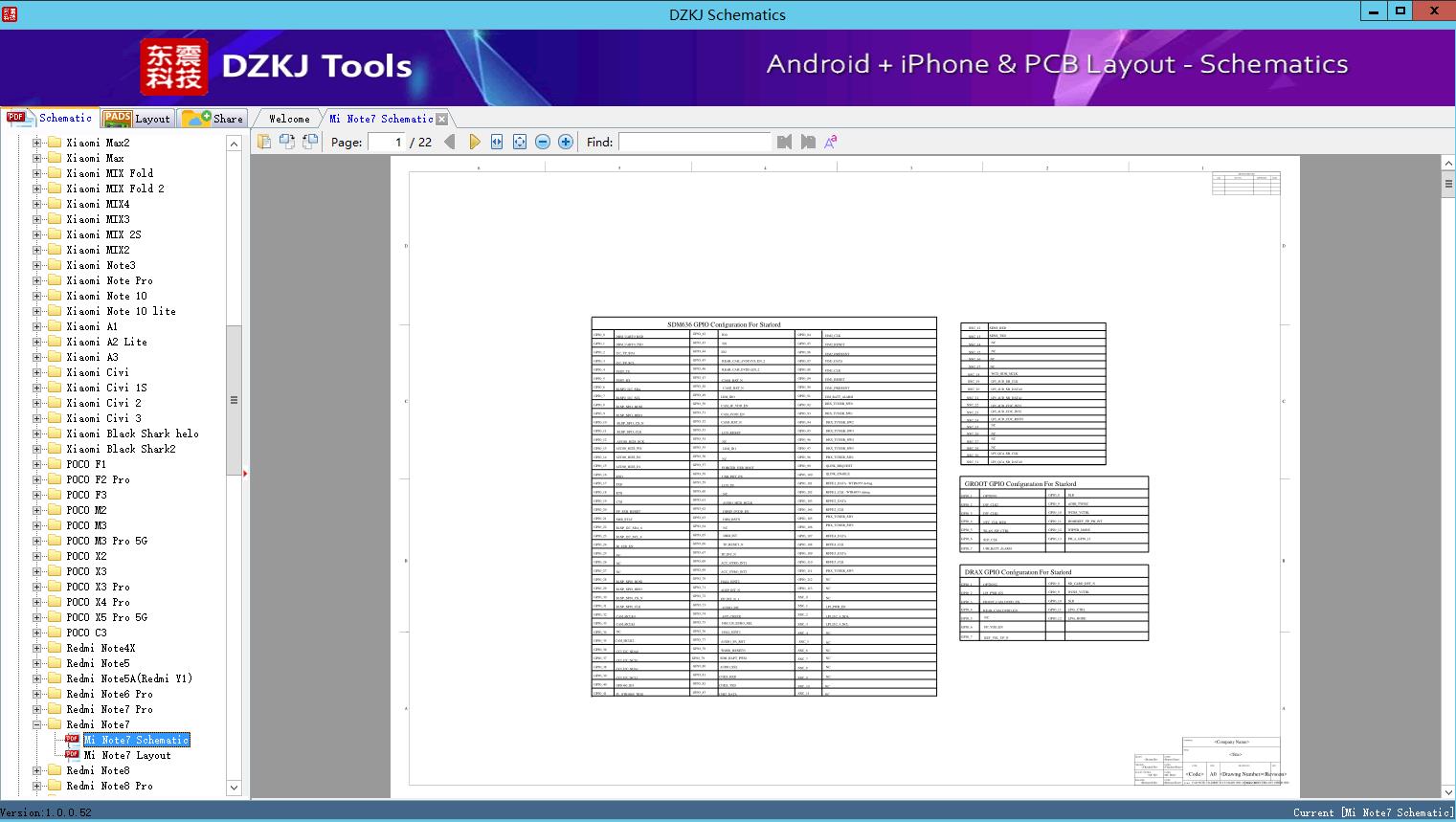Screen dimensions: 1456x822
Task: Toggle match case search option icon
Action: pos(831,142)
